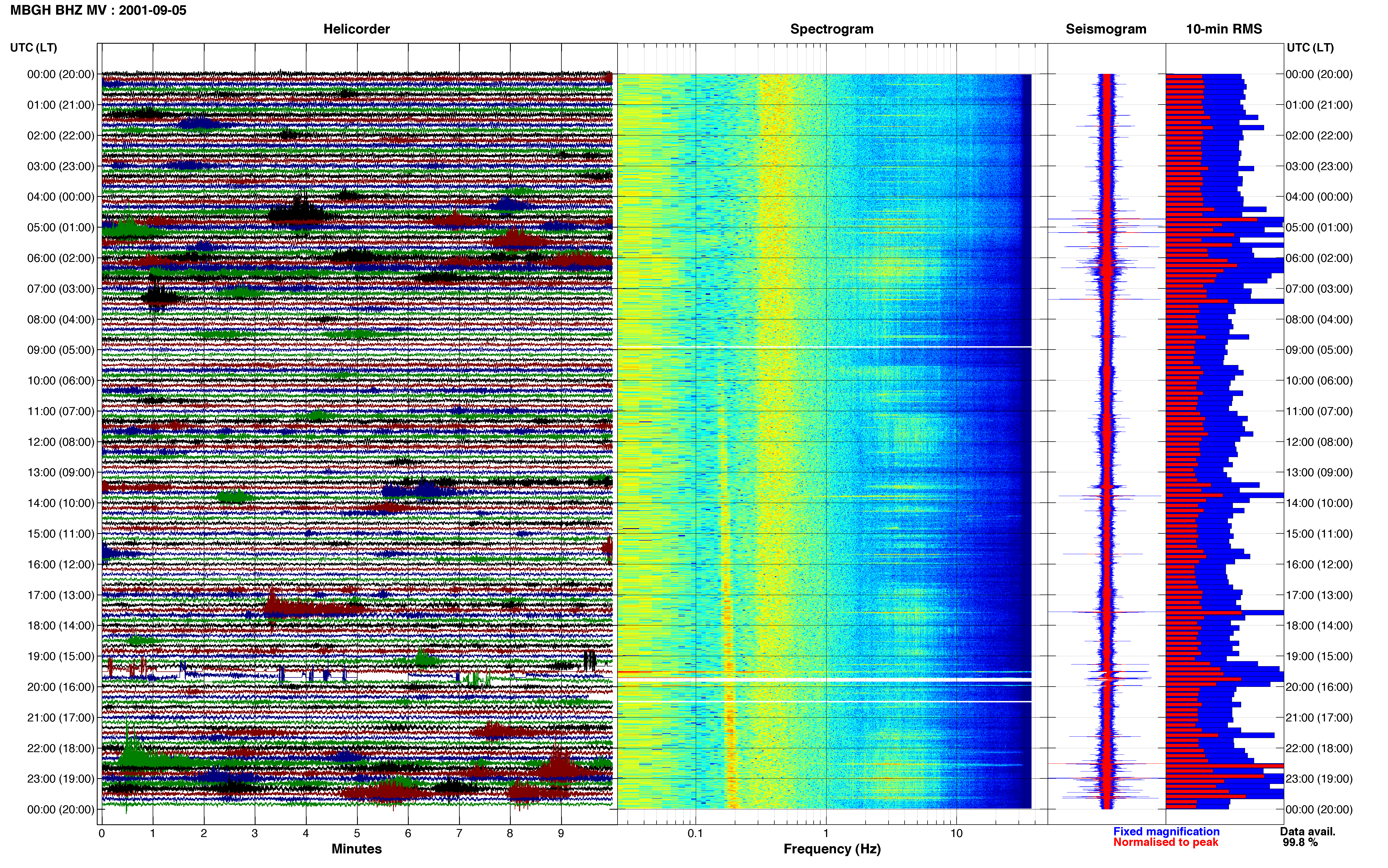Click the 'UTC (LT)' label beside the RMS panel
1388x868 pixels.
click(1311, 48)
